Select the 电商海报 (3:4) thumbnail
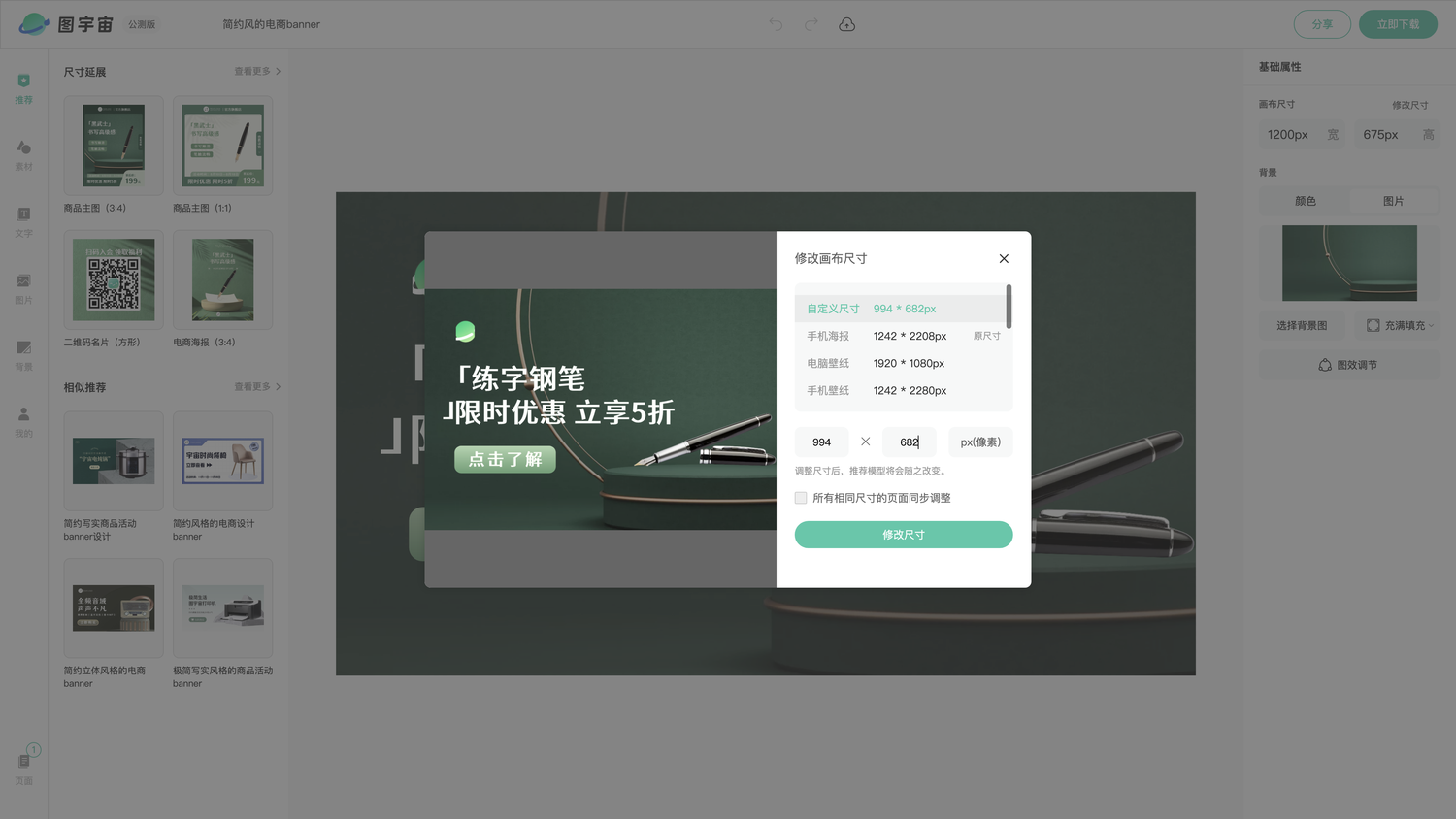This screenshot has height=819, width=1456. [x=222, y=279]
